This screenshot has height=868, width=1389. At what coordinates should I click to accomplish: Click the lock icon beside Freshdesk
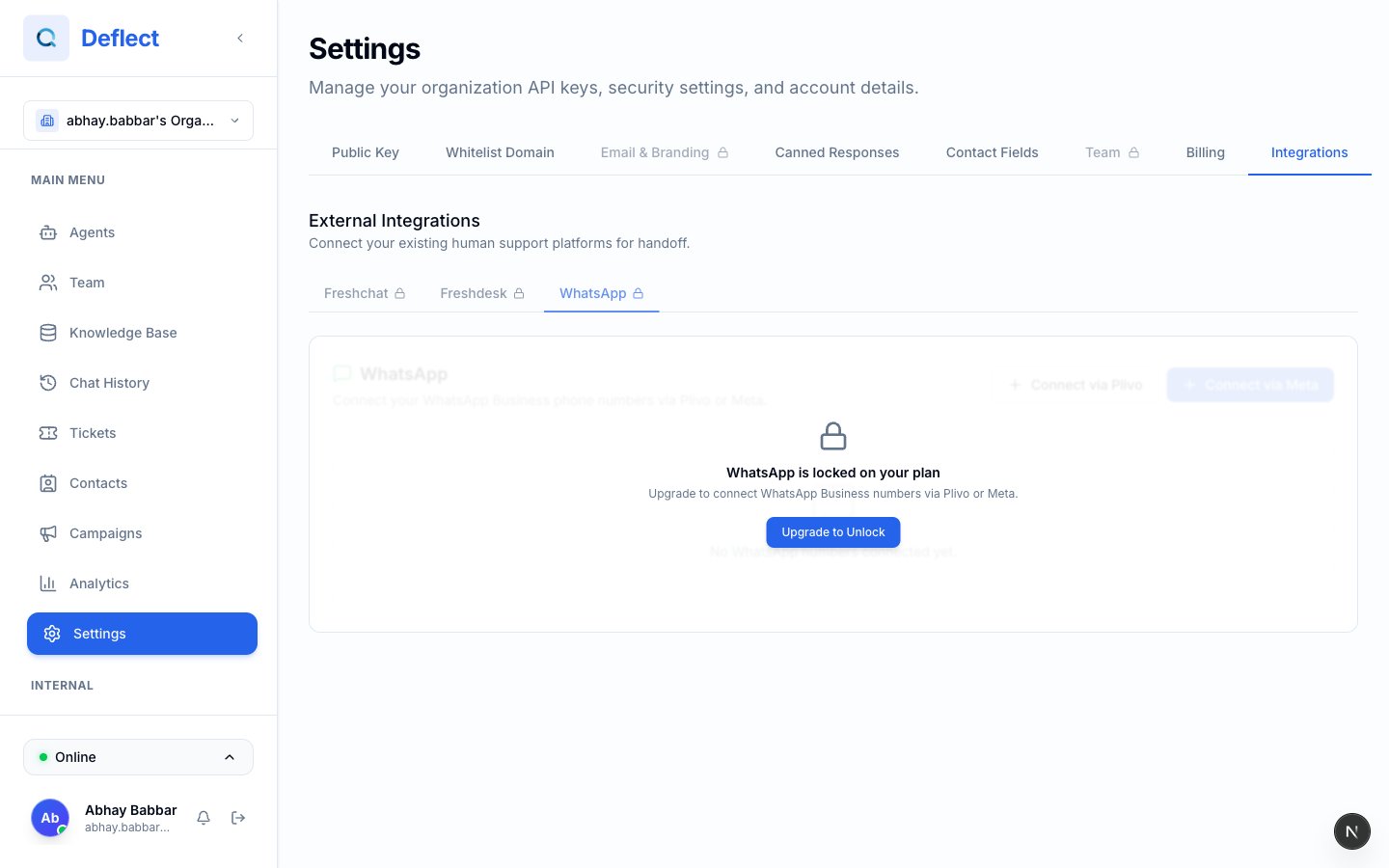click(519, 293)
